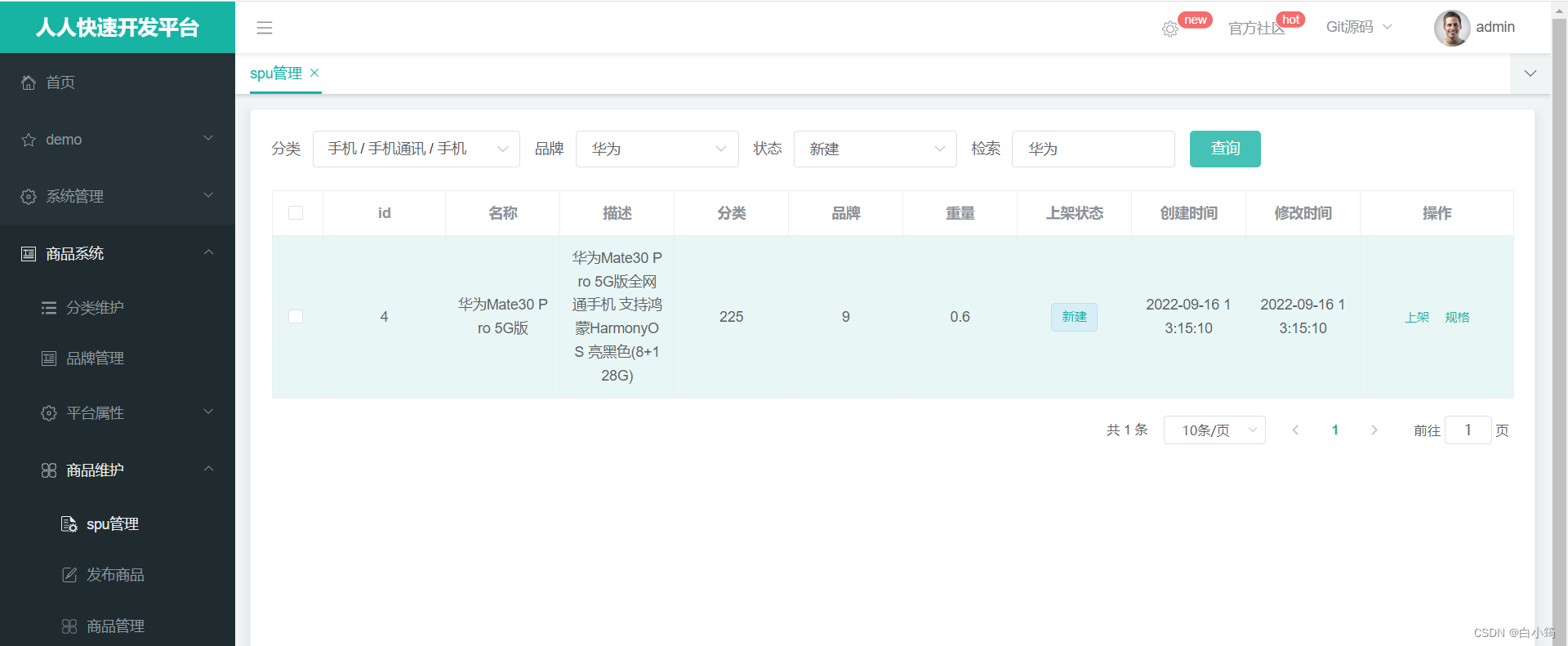Click the weight value 0.6 cell
The image size is (1568, 646).
960,317
